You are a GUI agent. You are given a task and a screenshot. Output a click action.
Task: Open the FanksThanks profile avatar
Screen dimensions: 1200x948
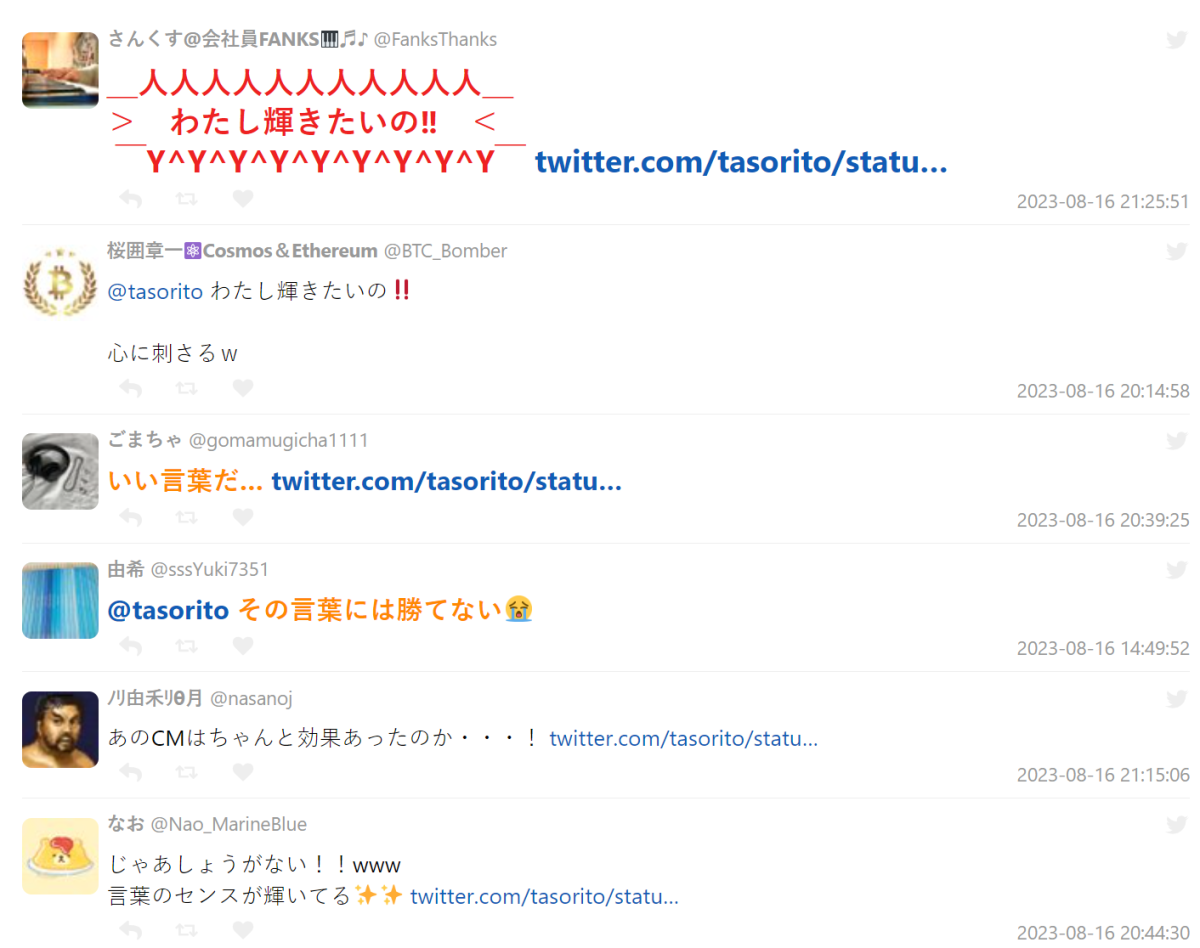point(60,69)
